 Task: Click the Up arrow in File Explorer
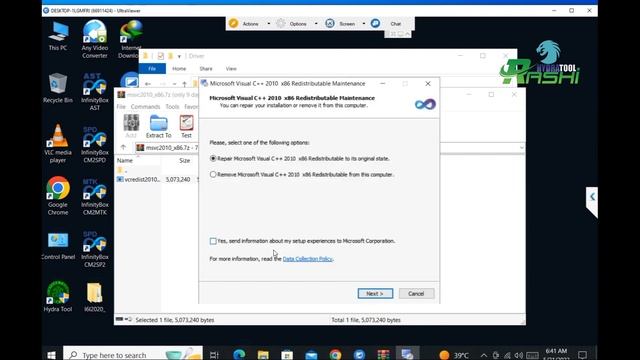[184, 84]
